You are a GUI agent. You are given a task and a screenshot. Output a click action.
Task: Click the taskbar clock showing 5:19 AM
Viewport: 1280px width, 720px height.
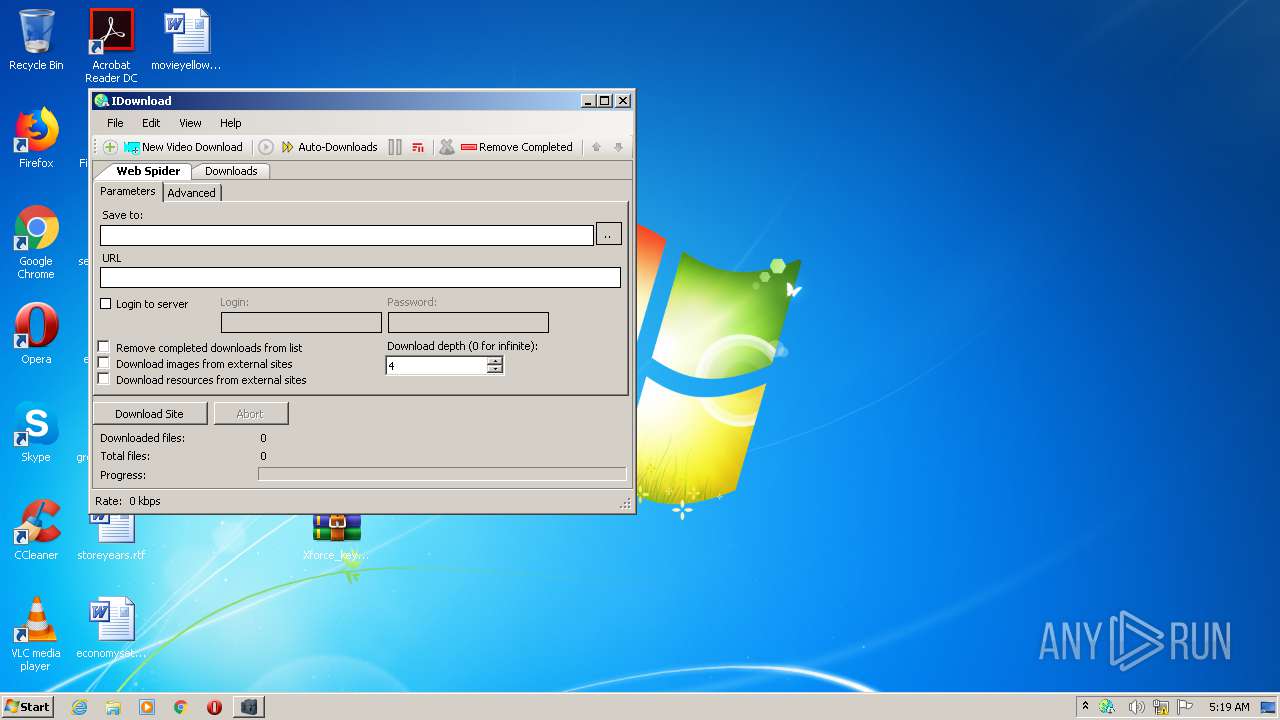coord(1229,707)
